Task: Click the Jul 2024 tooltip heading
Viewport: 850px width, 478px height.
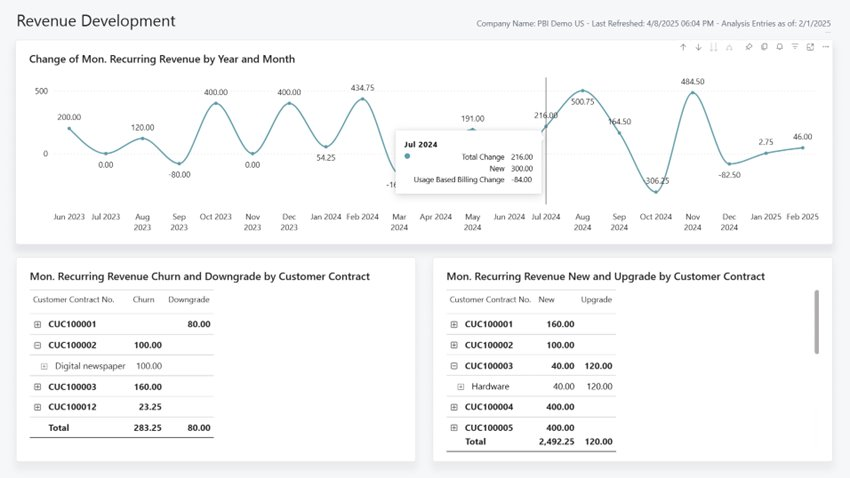Action: (x=421, y=145)
